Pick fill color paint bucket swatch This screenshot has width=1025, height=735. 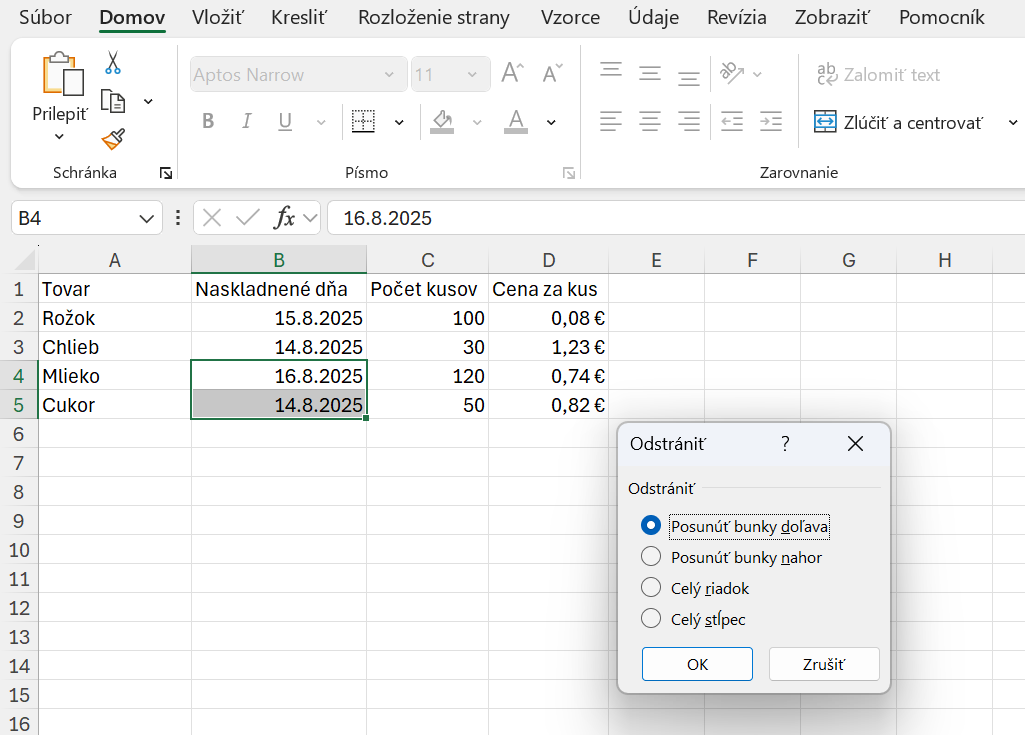click(x=442, y=122)
